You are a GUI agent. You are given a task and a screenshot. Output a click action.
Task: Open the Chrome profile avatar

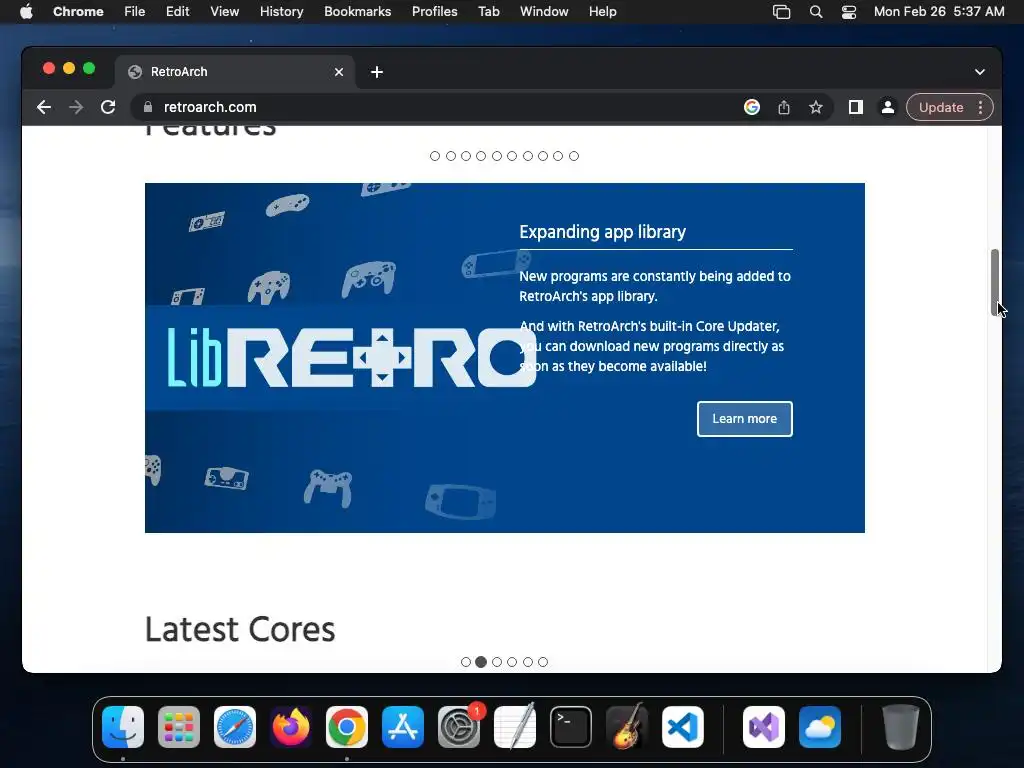click(888, 107)
